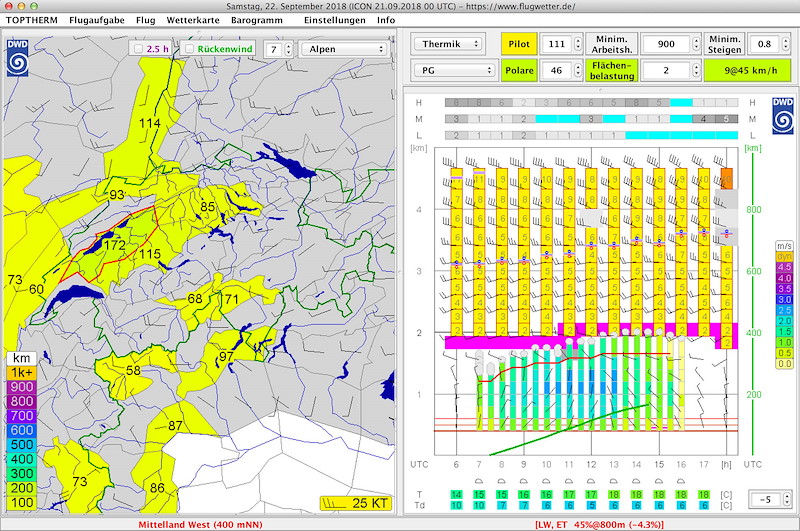The height and width of the screenshot is (531, 800).
Task: Open the Barogramm menu
Action: (x=257, y=20)
